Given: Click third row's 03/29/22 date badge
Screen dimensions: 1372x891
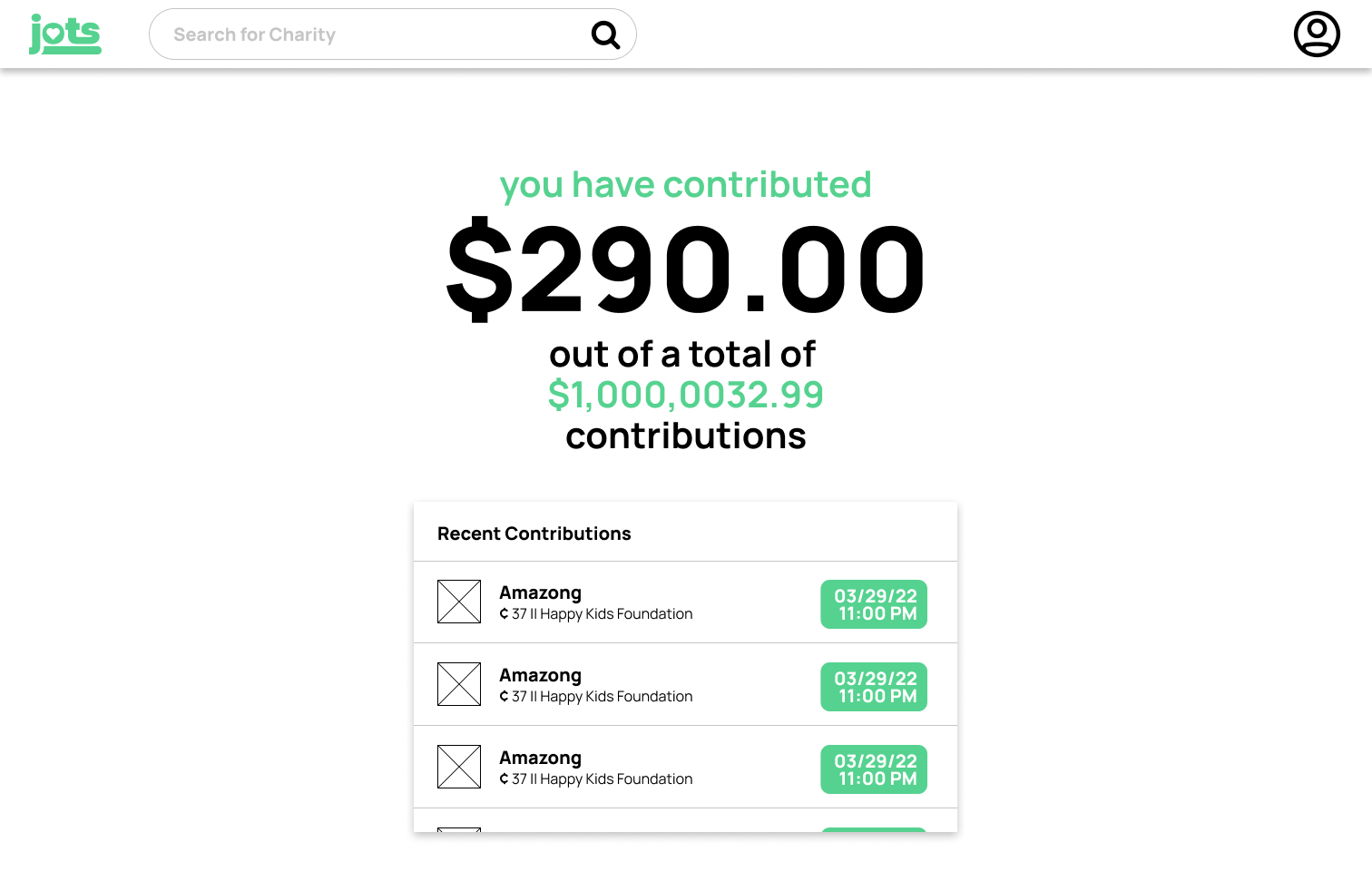Looking at the screenshot, I should [x=874, y=769].
